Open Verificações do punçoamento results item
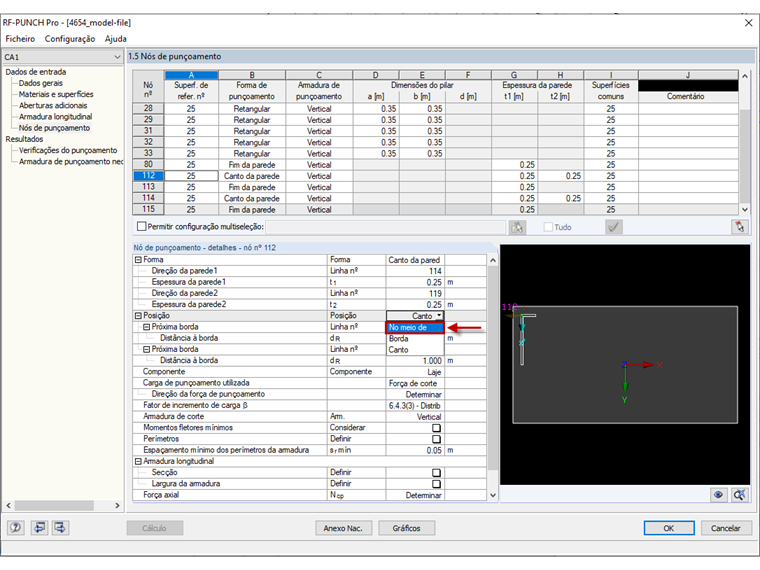The width and height of the screenshot is (760, 570). [68, 150]
